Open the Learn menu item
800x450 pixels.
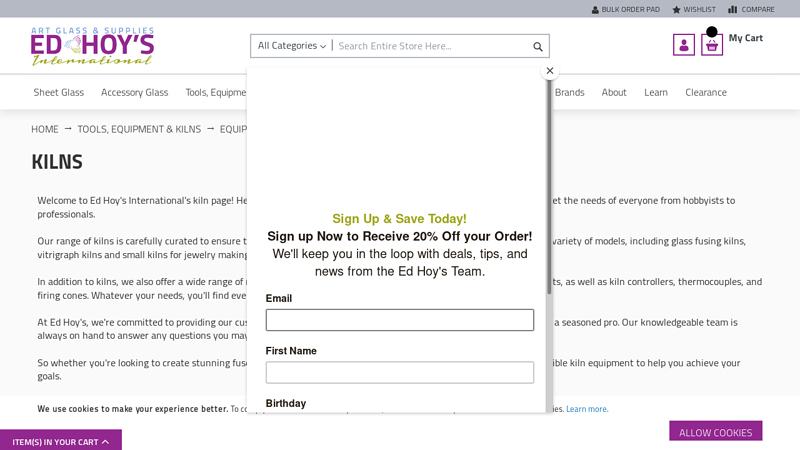tap(656, 92)
